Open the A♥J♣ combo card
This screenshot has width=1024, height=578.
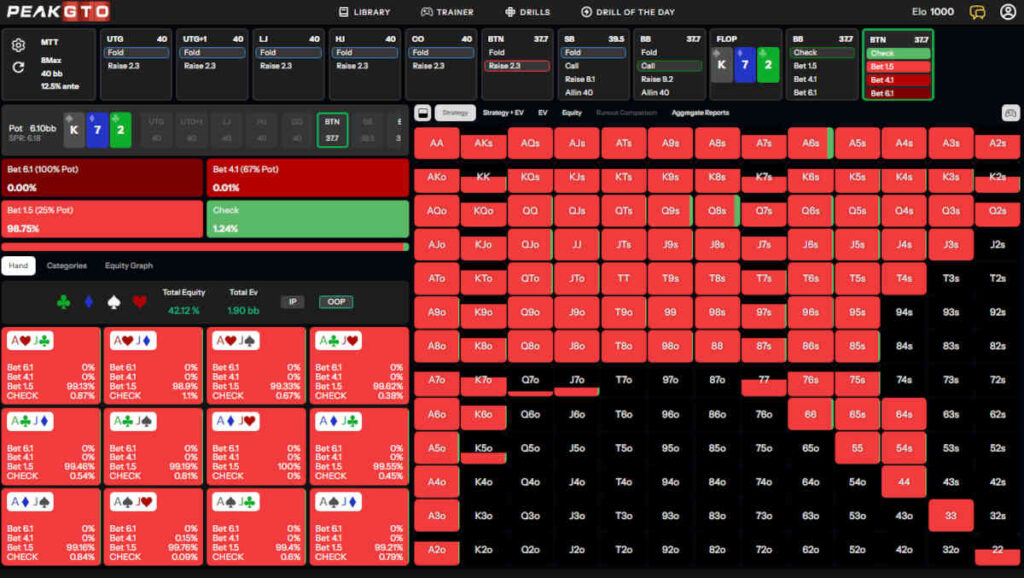[51, 365]
